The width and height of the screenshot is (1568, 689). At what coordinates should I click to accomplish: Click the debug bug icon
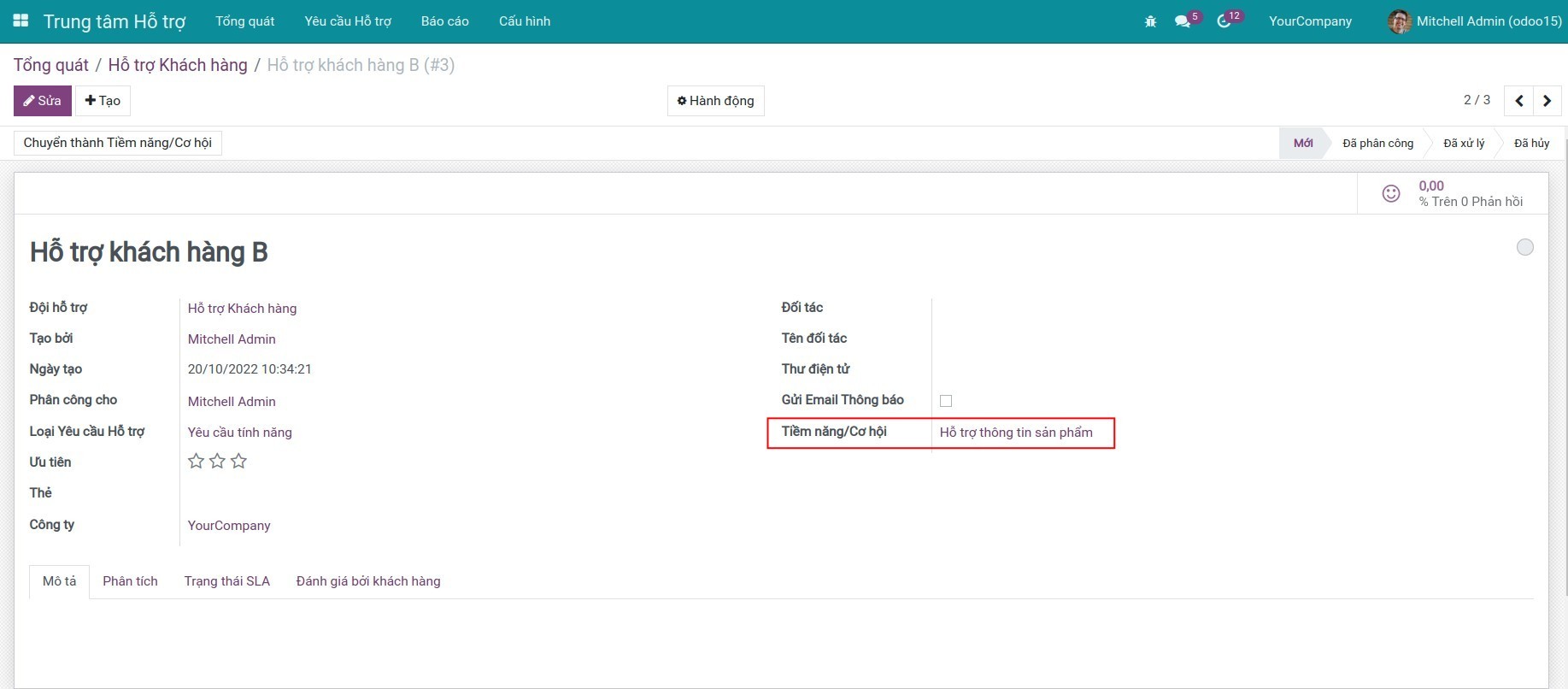(x=1150, y=21)
